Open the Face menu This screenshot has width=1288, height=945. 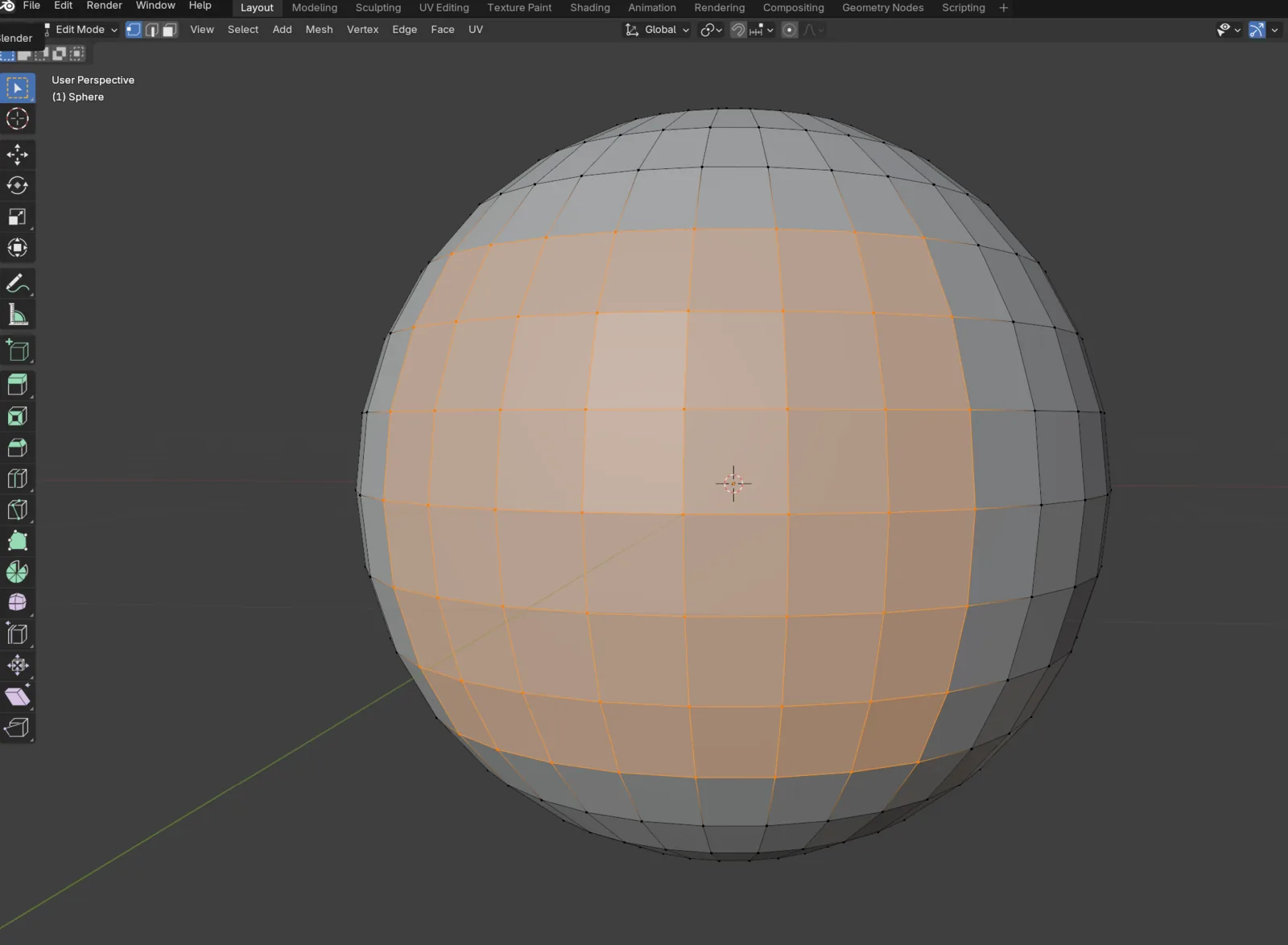click(443, 30)
